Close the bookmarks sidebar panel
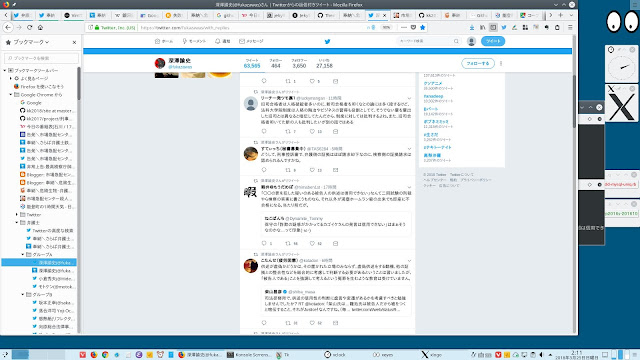The height and width of the screenshot is (360, 640). (74, 42)
